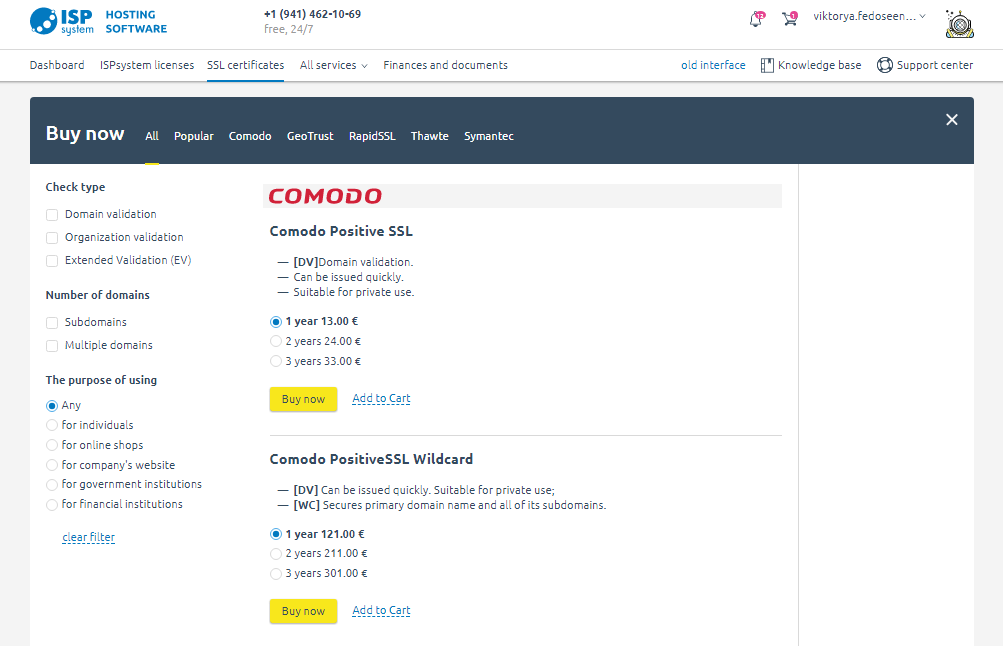Screen dimensions: 1003x646
Task: Click the Knowledge base book icon
Action: tap(767, 65)
